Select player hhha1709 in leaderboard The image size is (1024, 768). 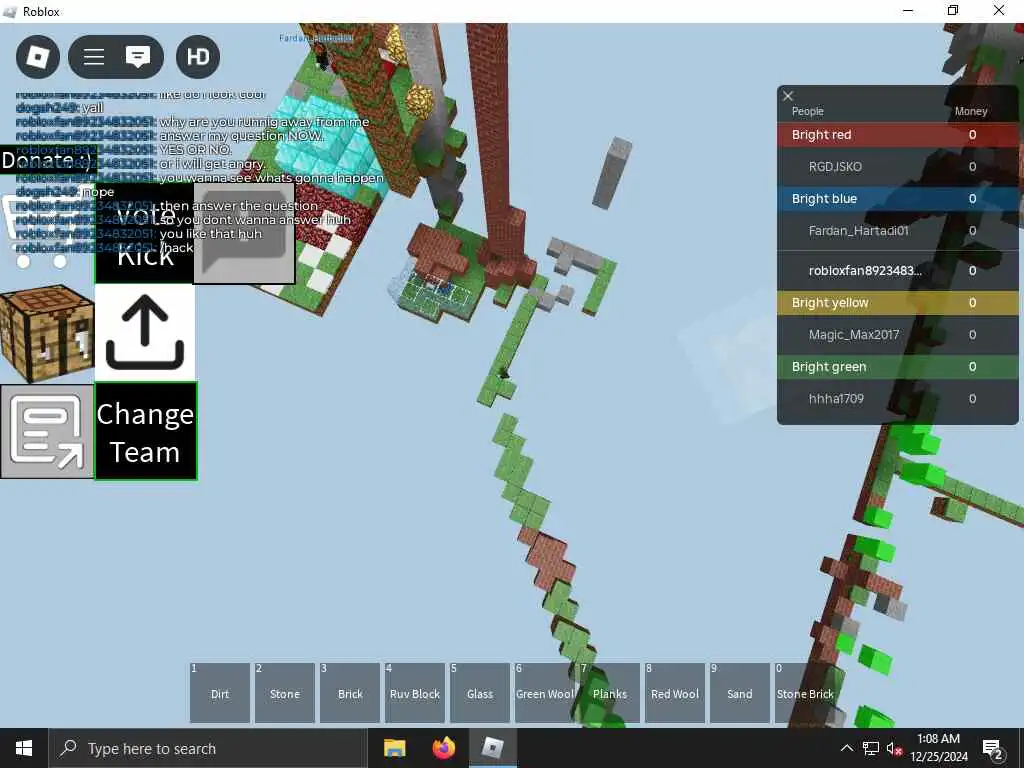point(898,398)
